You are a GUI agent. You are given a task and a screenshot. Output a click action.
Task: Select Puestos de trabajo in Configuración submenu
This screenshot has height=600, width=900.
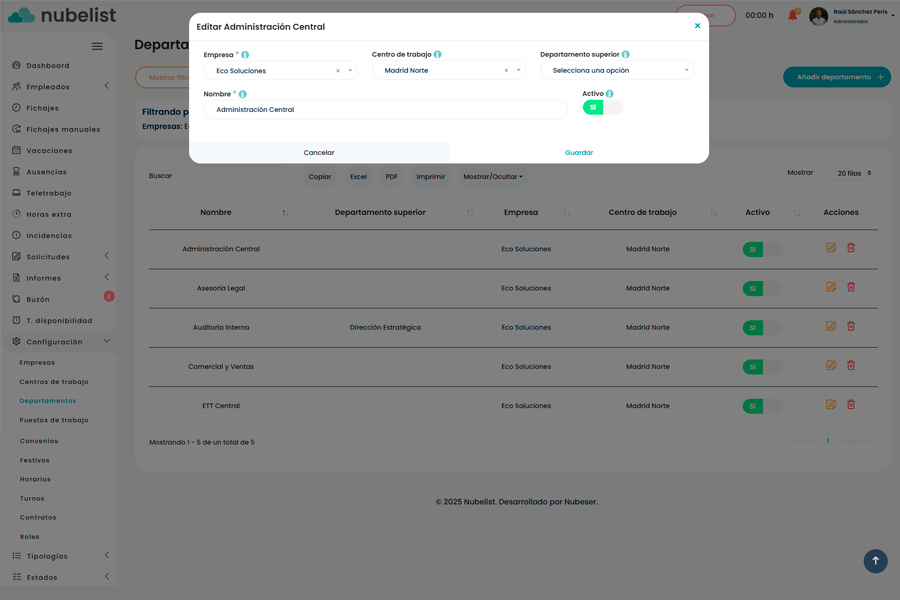54,421
